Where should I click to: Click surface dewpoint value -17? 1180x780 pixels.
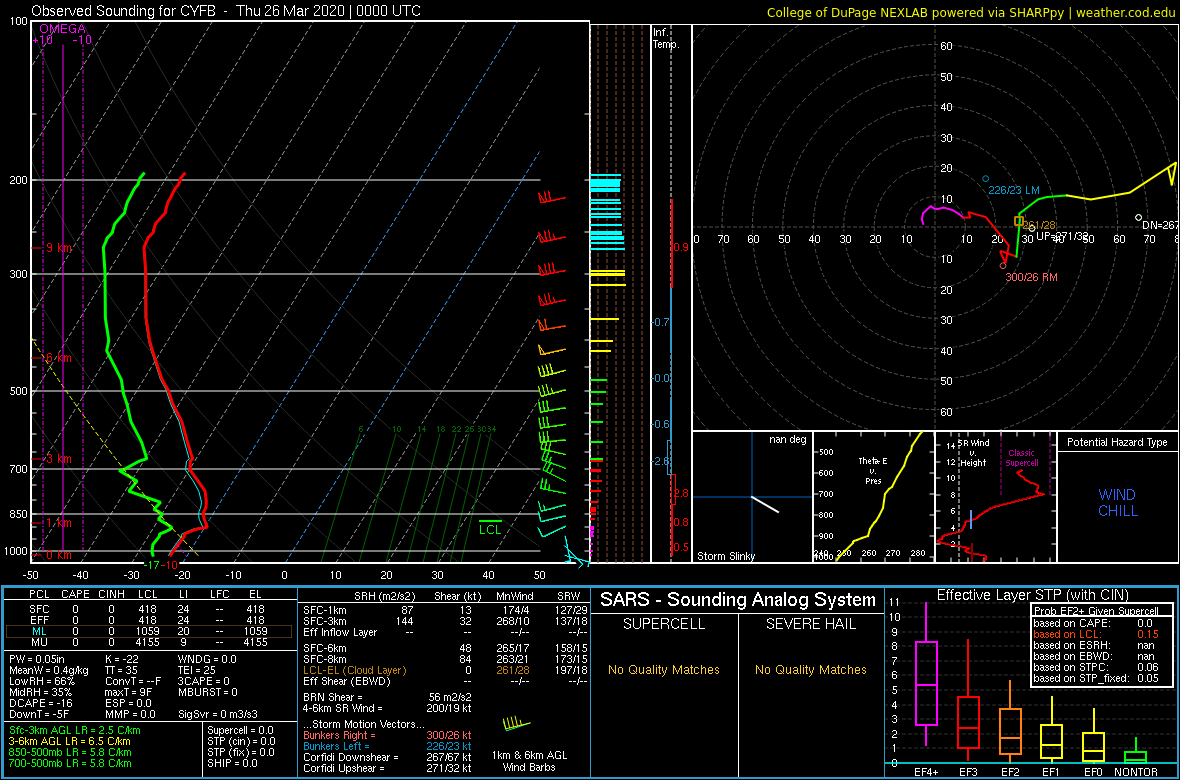(152, 565)
